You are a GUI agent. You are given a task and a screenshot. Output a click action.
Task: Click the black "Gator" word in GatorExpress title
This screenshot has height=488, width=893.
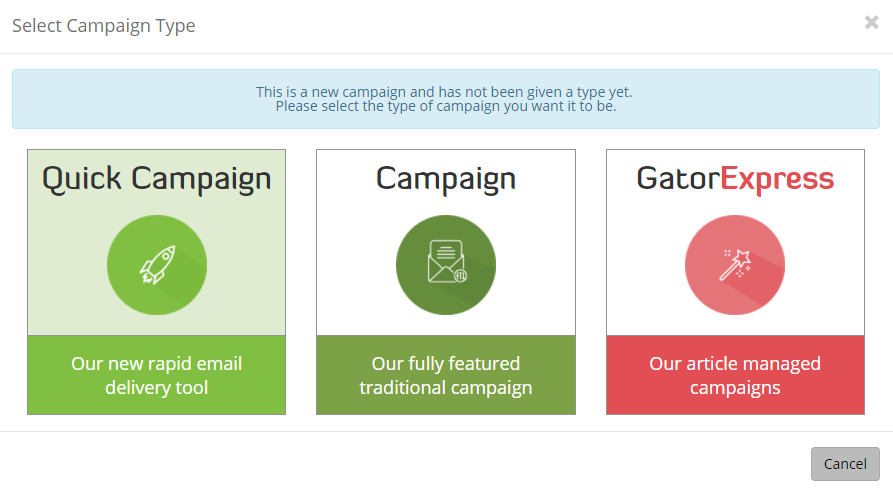coord(678,179)
